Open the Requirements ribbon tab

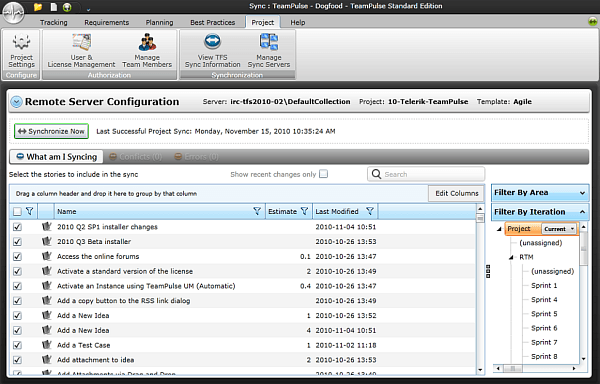pos(107,23)
